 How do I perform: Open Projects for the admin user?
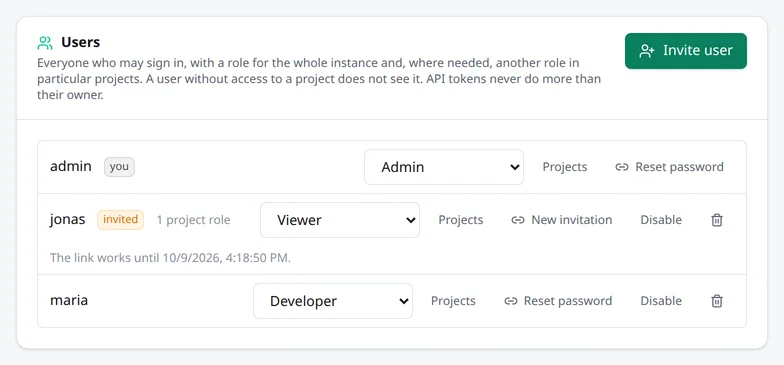564,167
